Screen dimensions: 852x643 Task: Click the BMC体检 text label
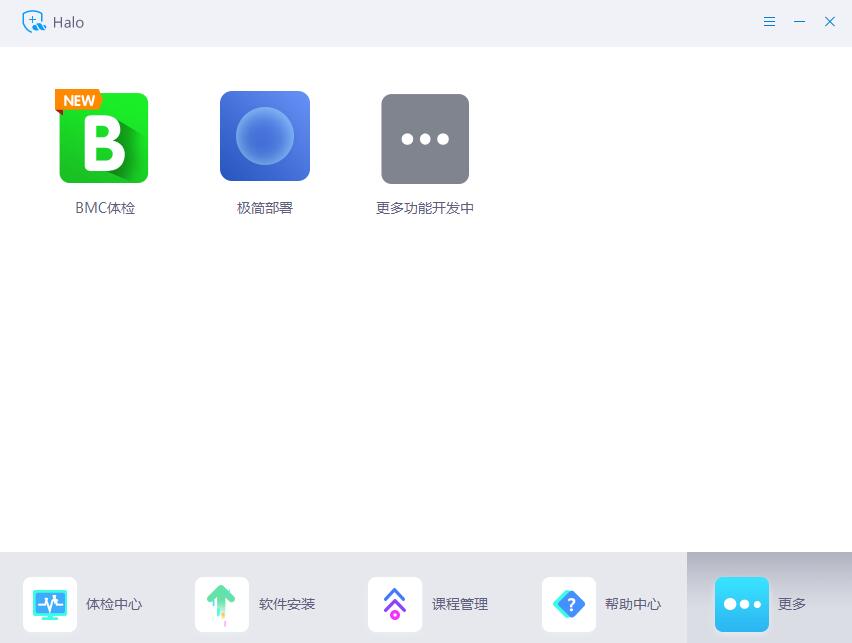coord(105,208)
